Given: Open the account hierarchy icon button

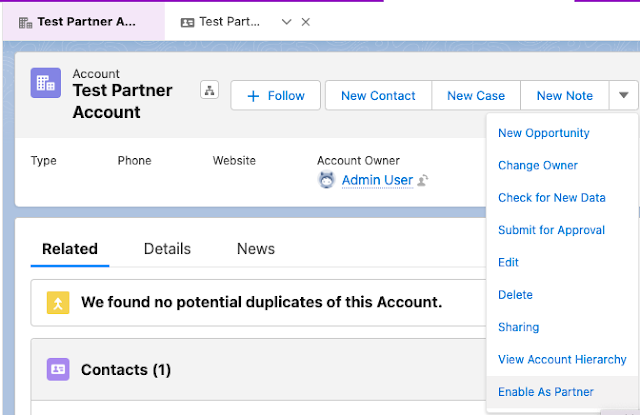Looking at the screenshot, I should 209,90.
